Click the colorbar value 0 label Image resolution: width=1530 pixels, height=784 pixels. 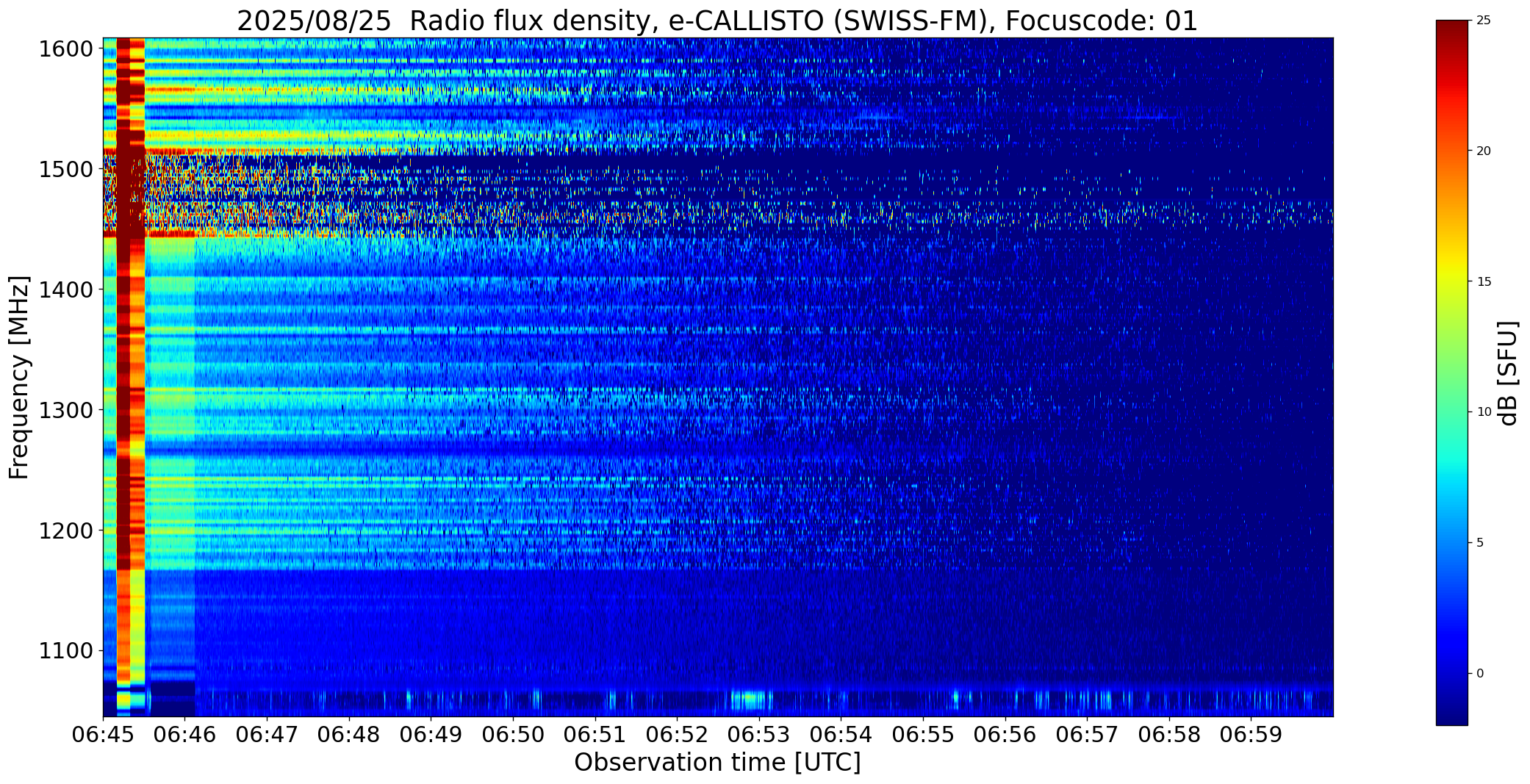click(x=1480, y=674)
